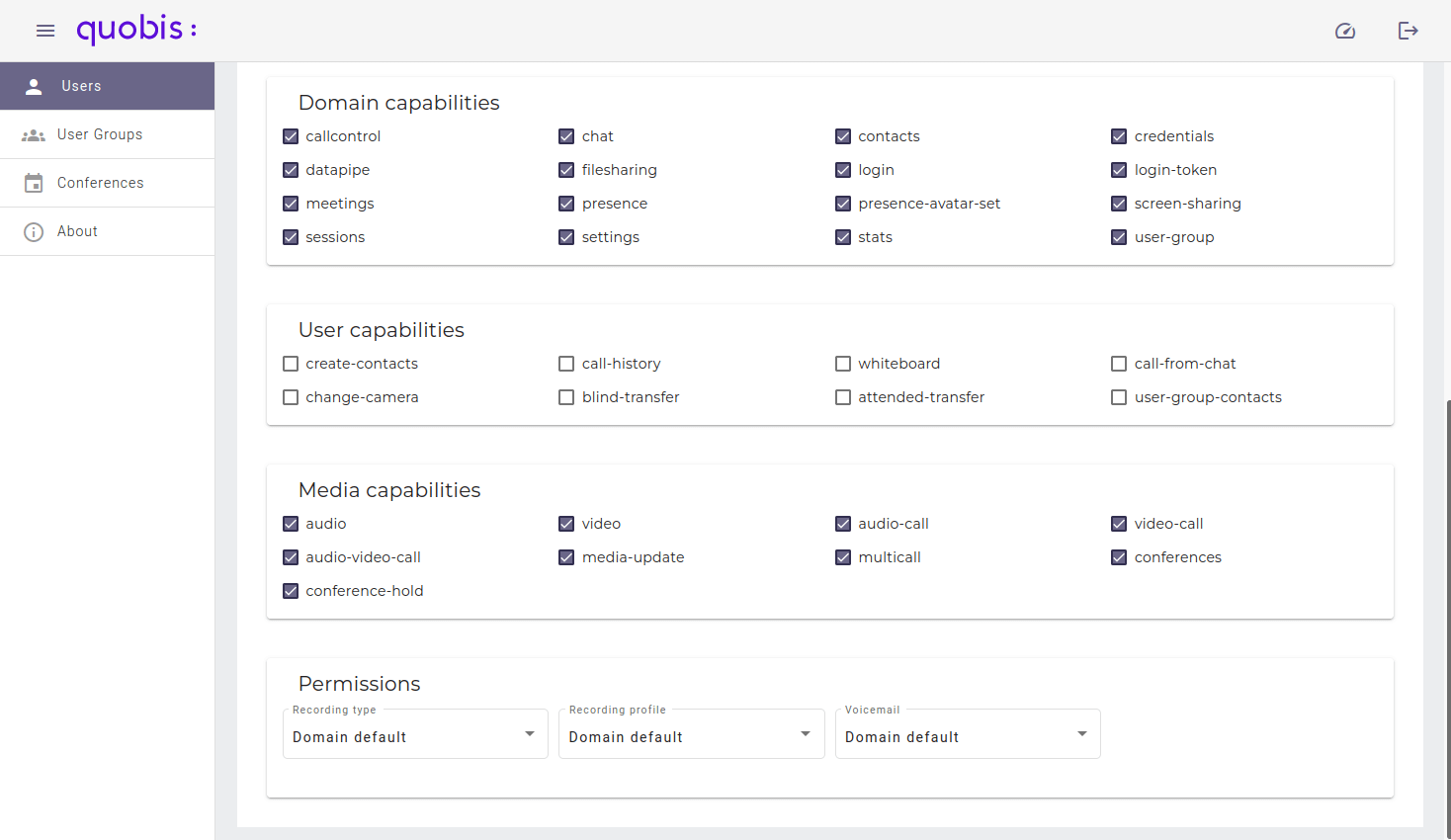
Task: Disable audio-call capability
Action: tap(843, 524)
